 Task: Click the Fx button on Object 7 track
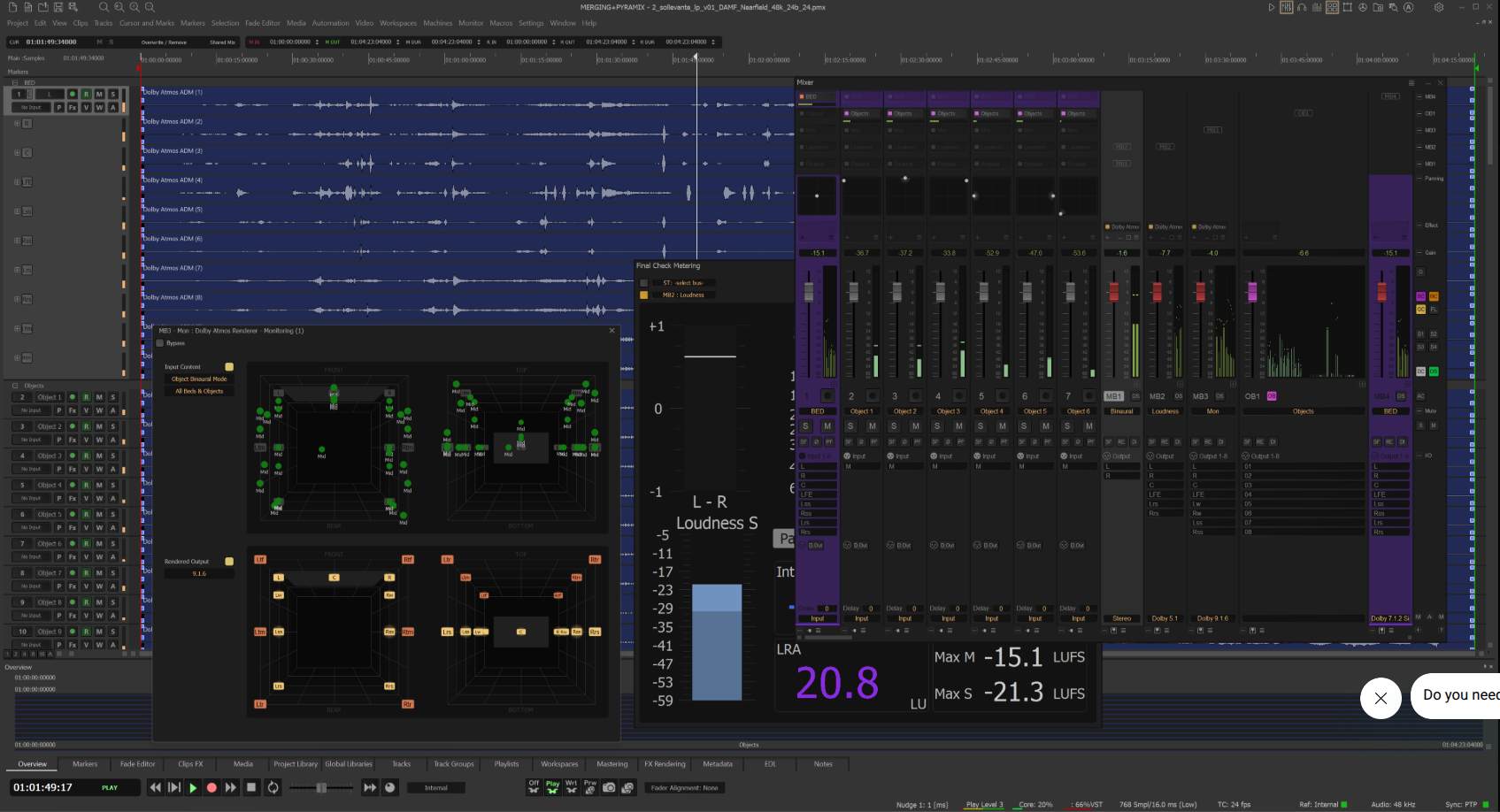click(x=73, y=586)
